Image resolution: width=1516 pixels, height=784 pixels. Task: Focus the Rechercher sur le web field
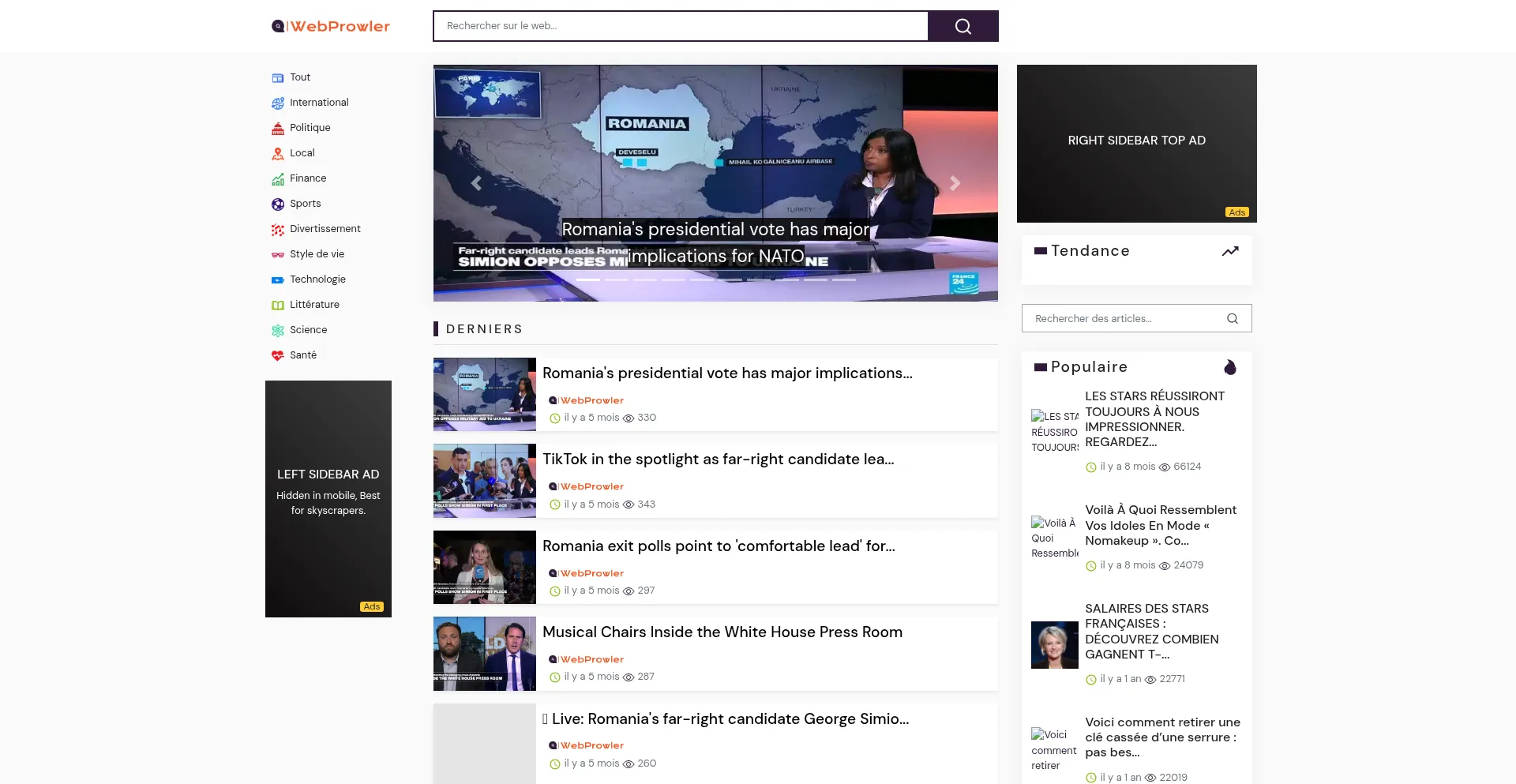(681, 26)
